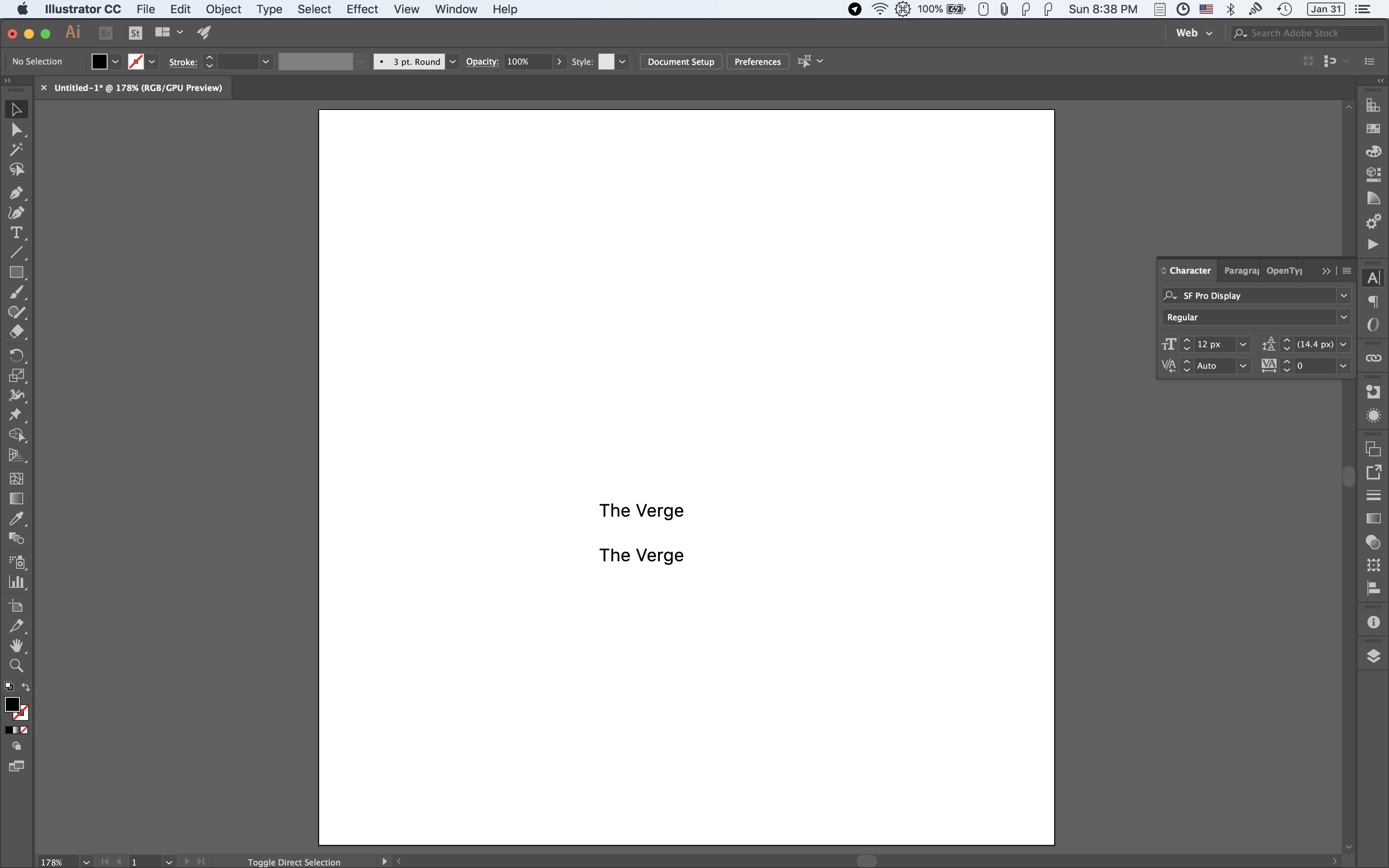Select the Gradient tool
Image resolution: width=1389 pixels, height=868 pixels.
(16, 498)
